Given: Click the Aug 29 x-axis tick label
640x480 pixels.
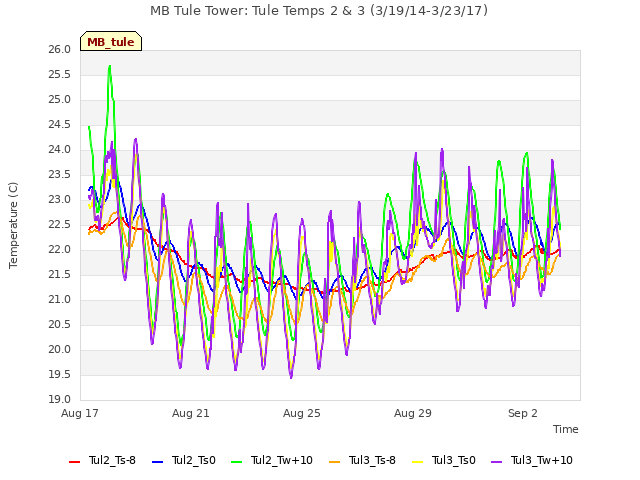Looking at the screenshot, I should click(x=413, y=413).
